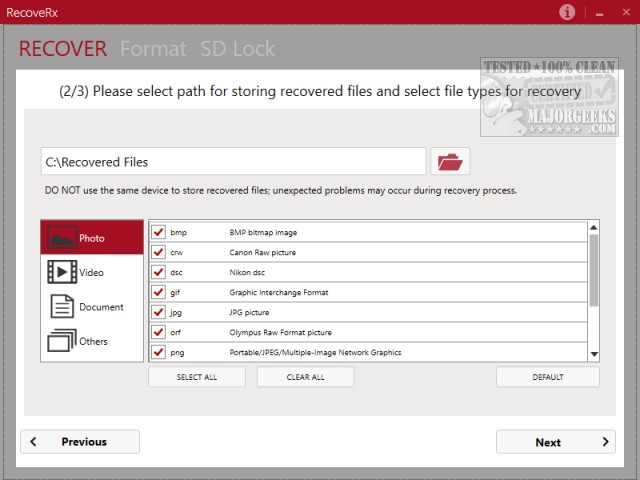Click the SELECT ALL button
Viewport: 640px width, 480px height.
click(197, 377)
